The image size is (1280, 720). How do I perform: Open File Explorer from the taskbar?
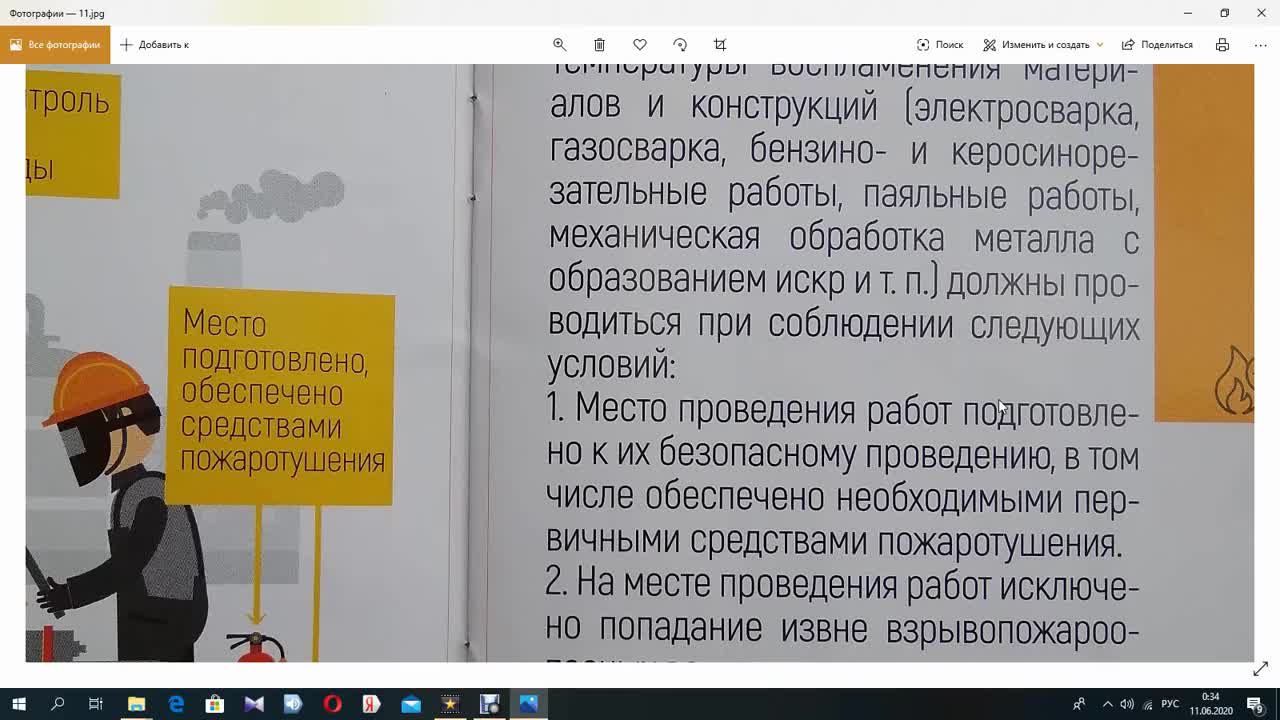click(x=136, y=704)
